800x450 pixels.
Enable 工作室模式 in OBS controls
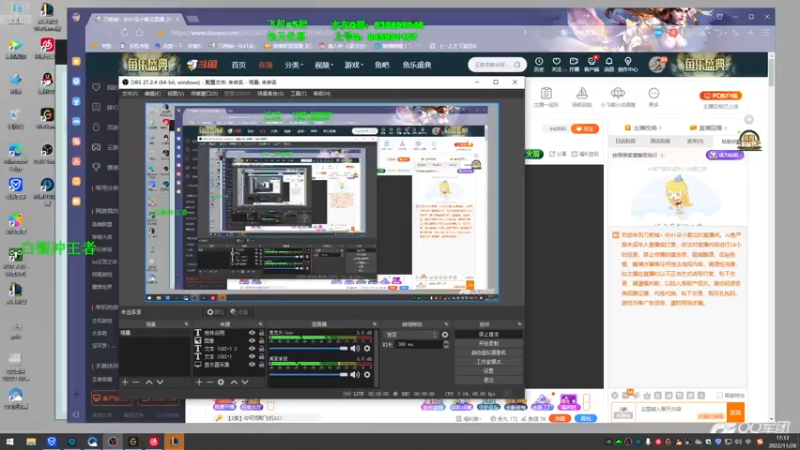[x=489, y=362]
